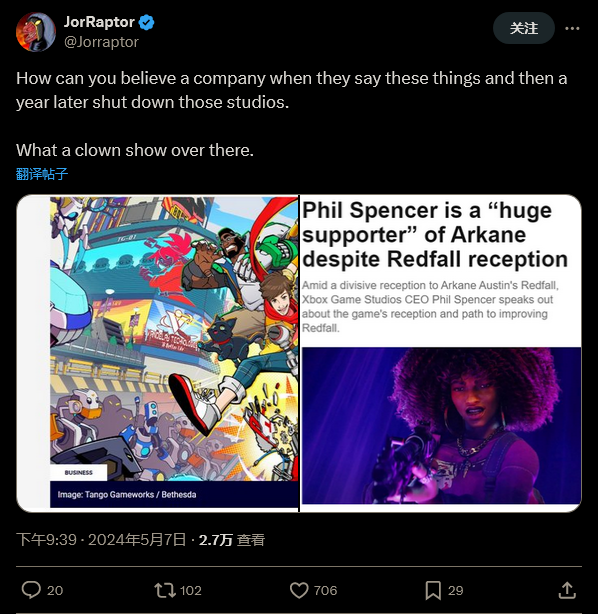Viewport: 598px width, 614px height.
Task: Click the blue verified badge
Action: click(146, 22)
